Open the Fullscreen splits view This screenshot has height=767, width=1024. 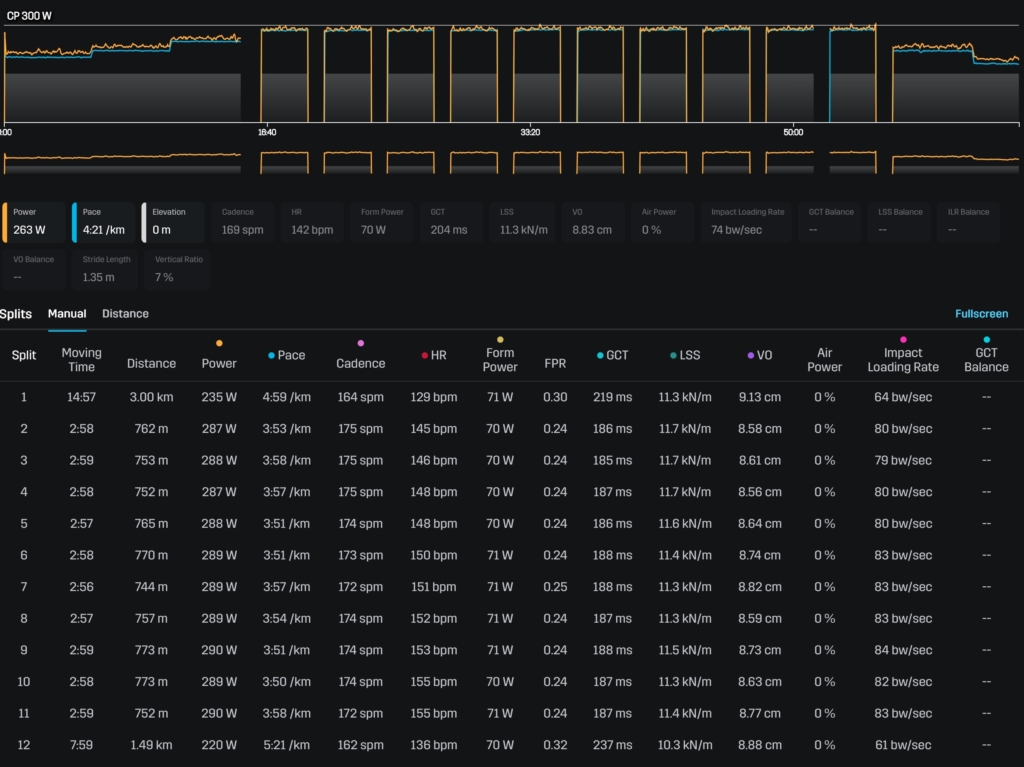click(x=981, y=314)
